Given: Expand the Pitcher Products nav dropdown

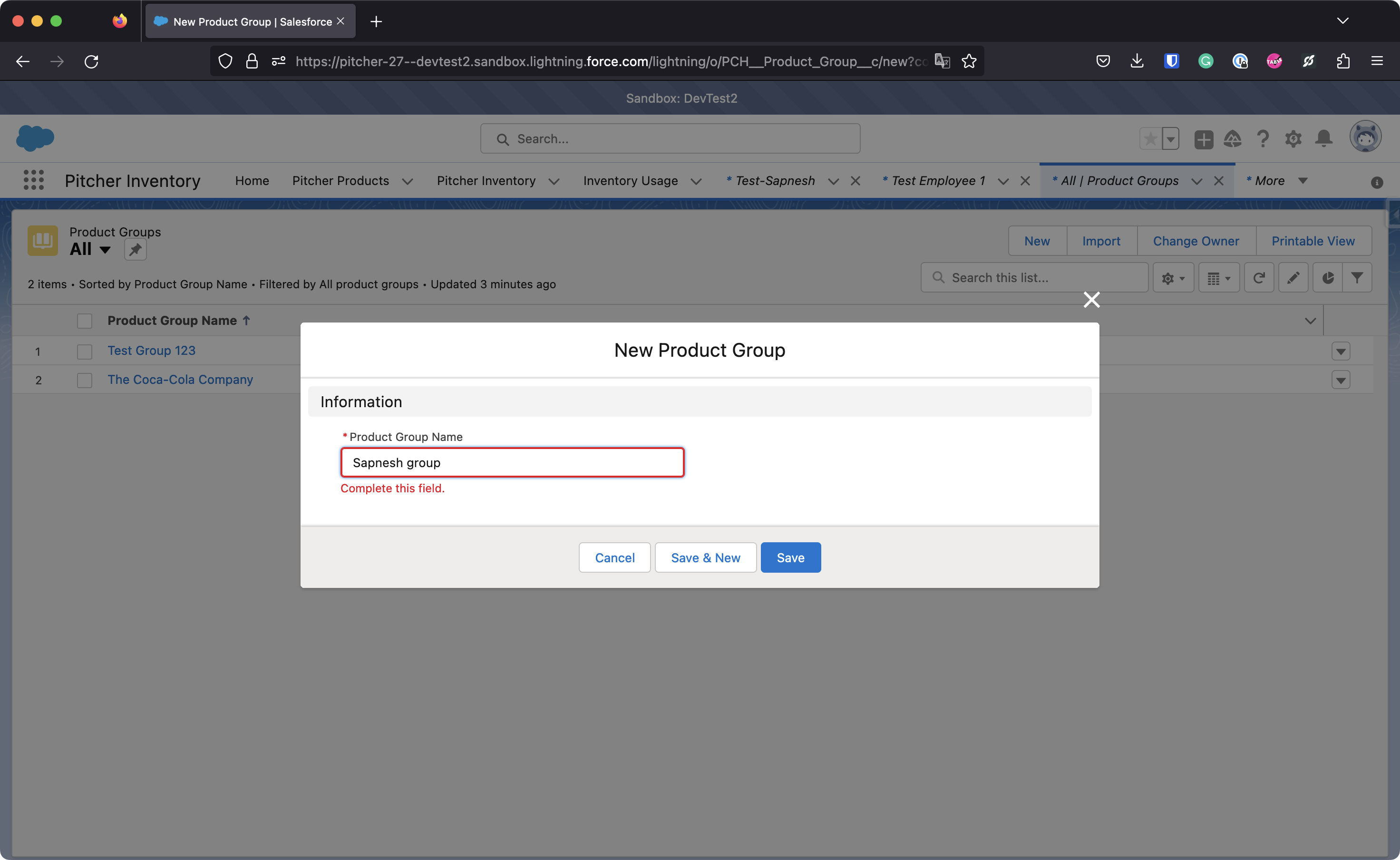Looking at the screenshot, I should tap(407, 181).
